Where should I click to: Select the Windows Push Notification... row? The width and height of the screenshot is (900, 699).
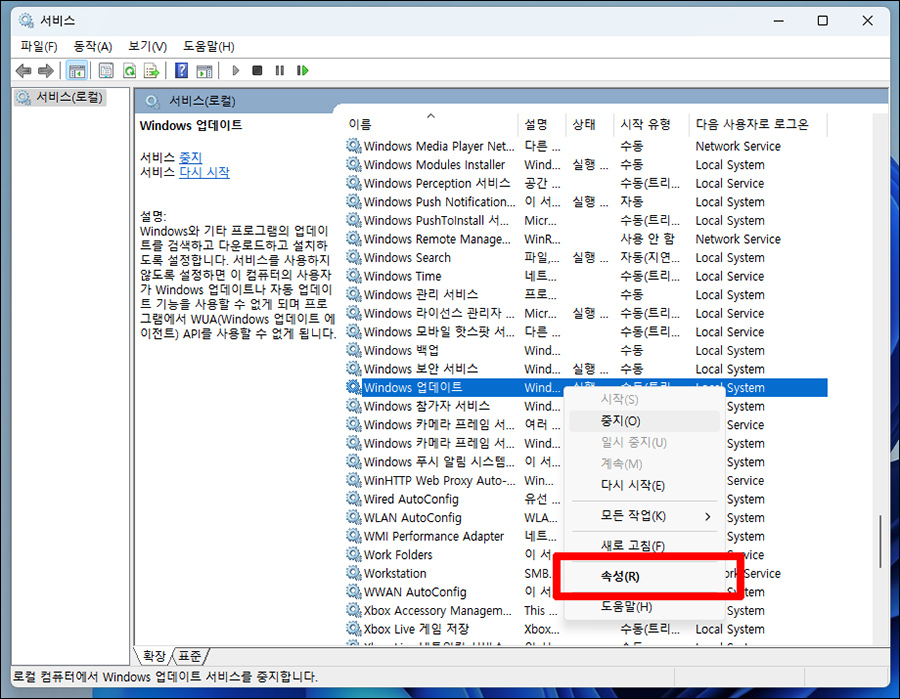click(x=586, y=202)
